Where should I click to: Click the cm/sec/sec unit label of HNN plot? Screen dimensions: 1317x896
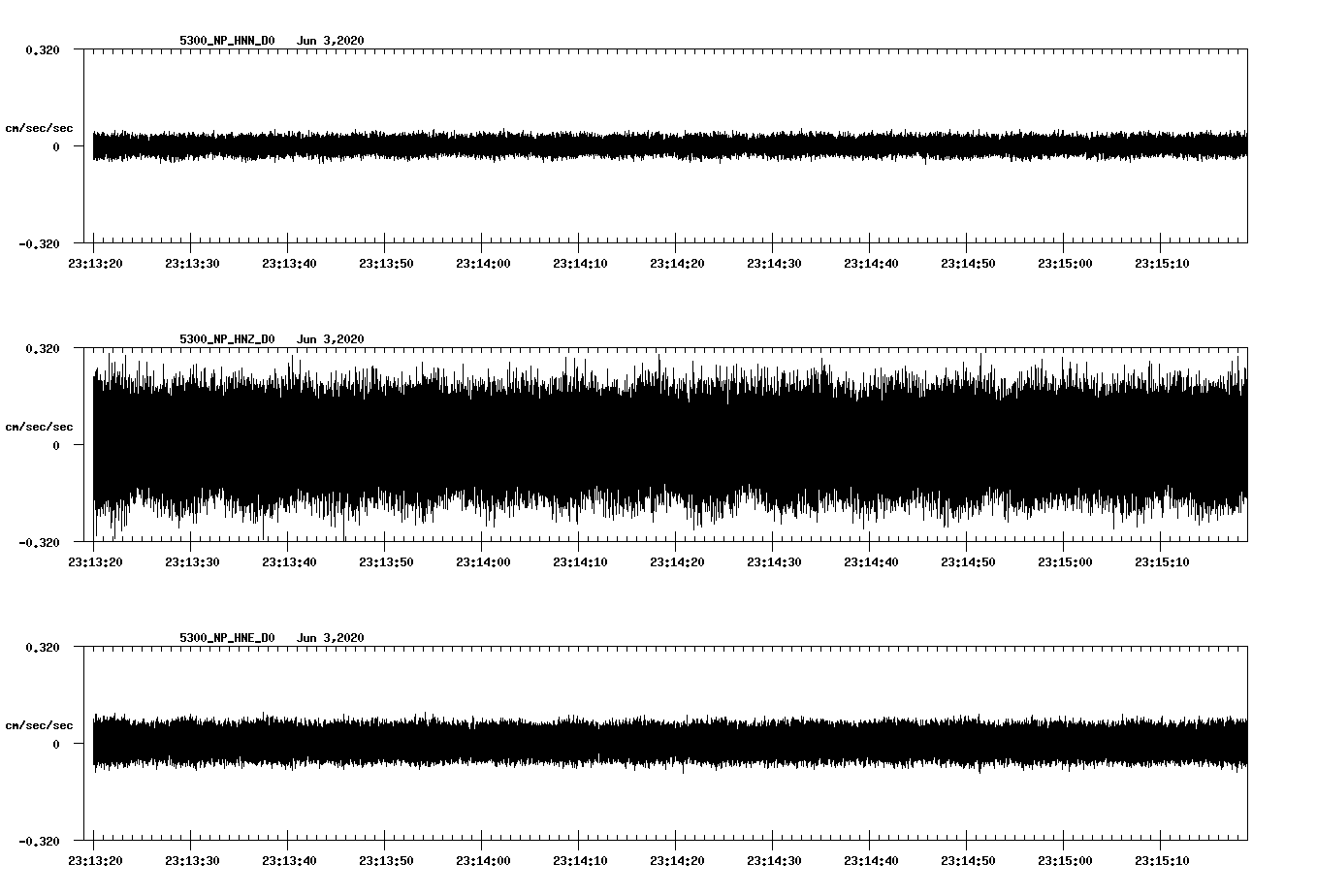click(x=39, y=128)
